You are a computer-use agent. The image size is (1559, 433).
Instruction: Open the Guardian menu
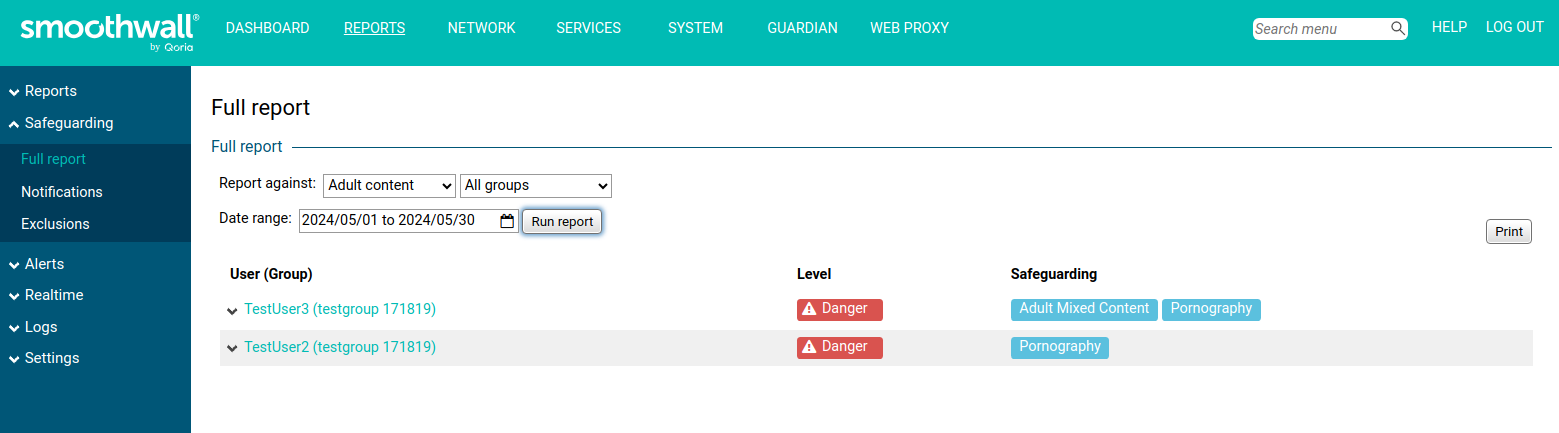click(802, 28)
